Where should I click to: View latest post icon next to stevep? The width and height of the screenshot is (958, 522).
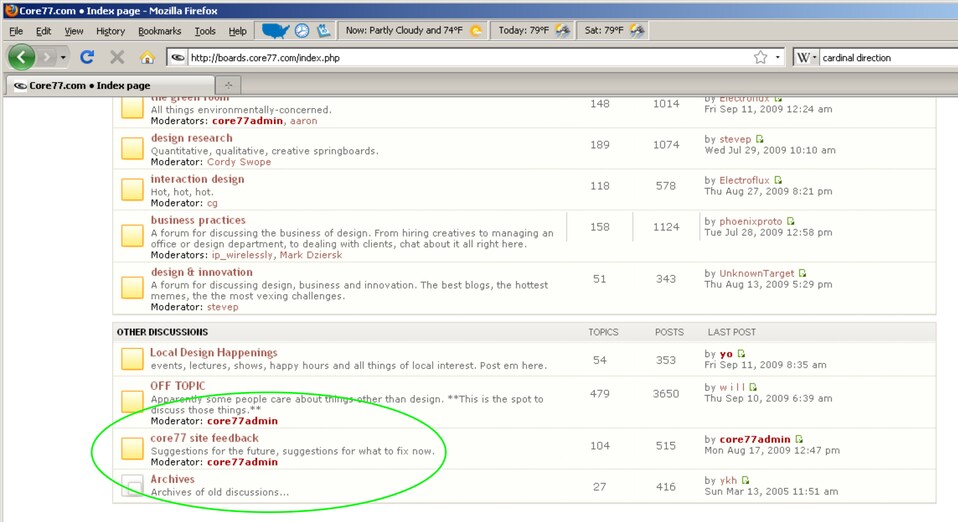click(759, 139)
